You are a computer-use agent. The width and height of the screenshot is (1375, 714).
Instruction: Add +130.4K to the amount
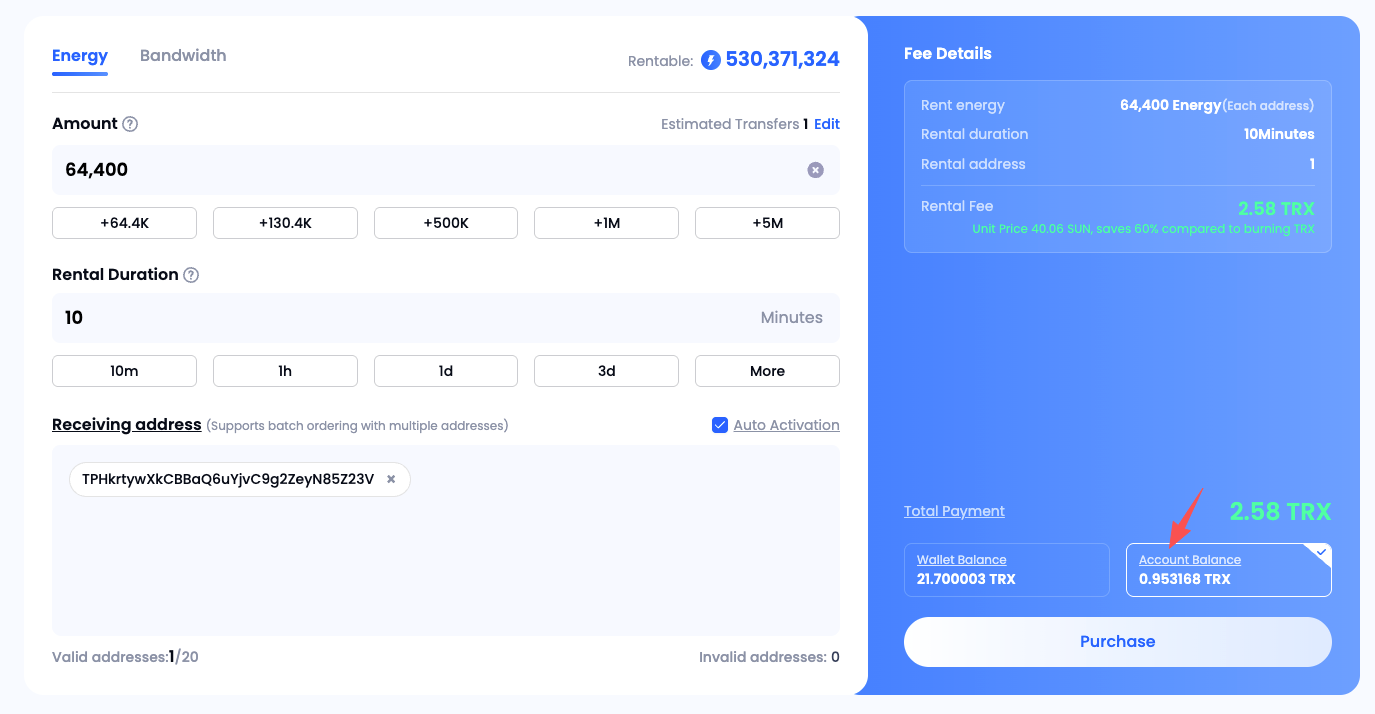click(x=285, y=223)
